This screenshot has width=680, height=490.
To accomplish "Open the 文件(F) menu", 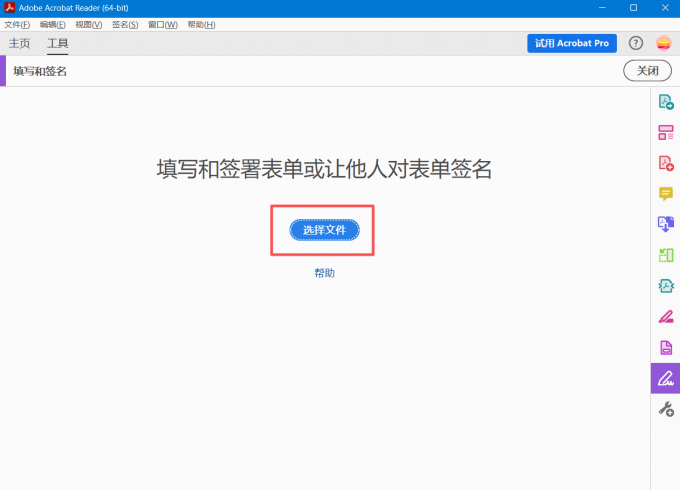I will pyautogui.click(x=17, y=25).
